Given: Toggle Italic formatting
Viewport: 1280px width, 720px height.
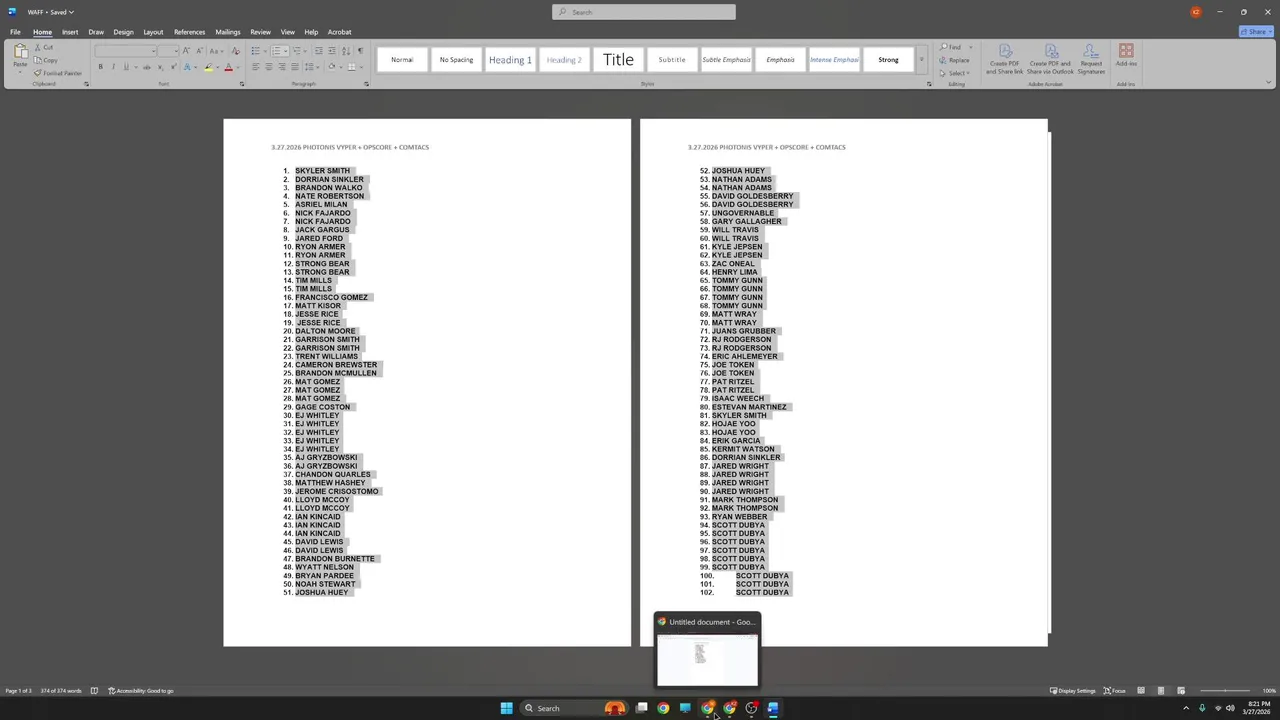Looking at the screenshot, I should coord(113,67).
